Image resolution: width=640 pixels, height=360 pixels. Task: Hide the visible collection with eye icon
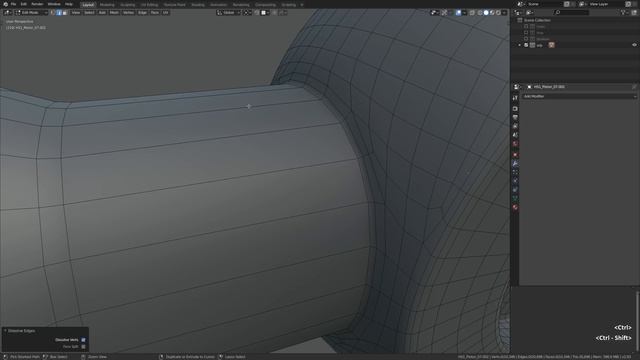634,45
